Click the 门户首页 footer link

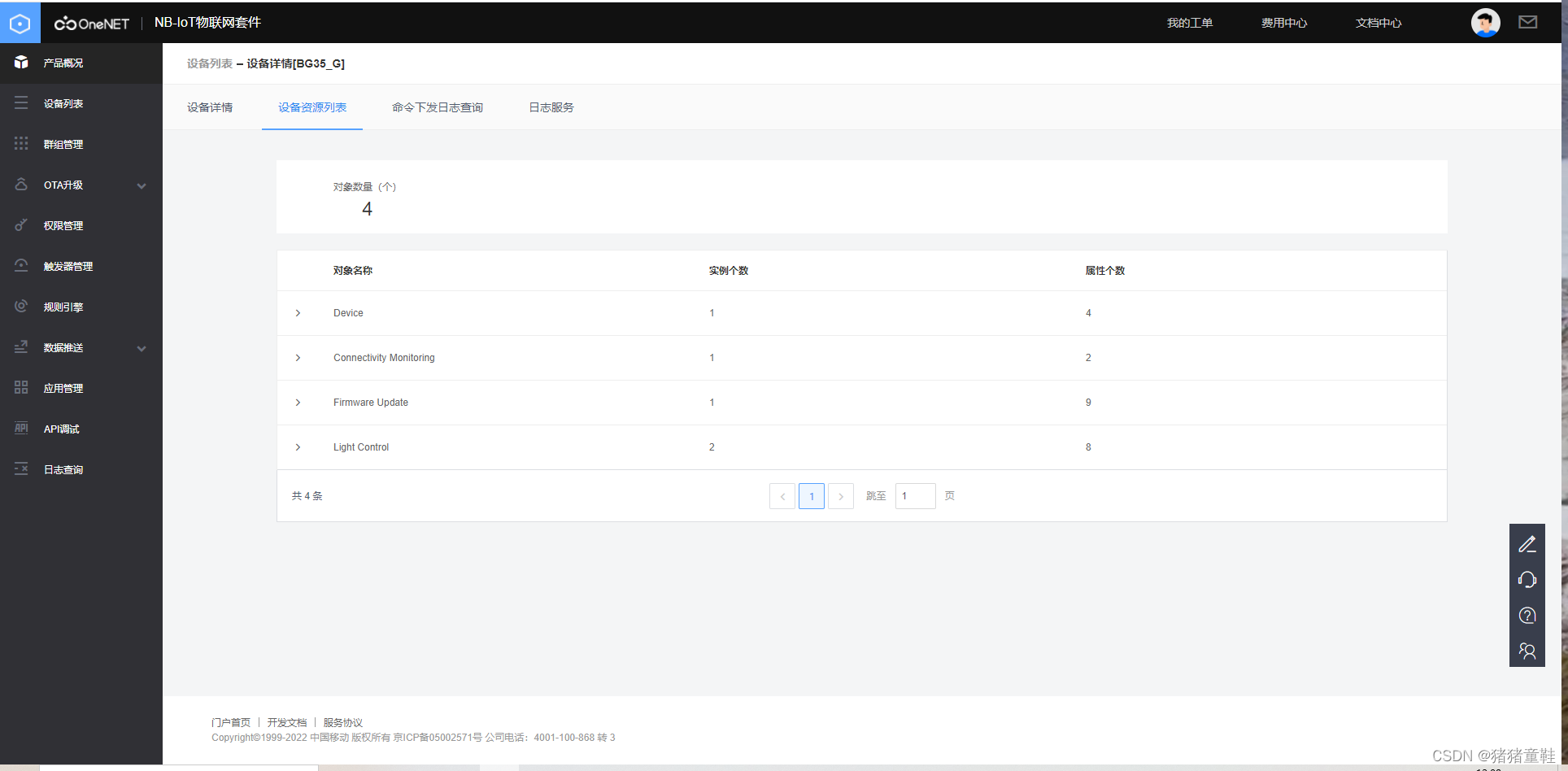[231, 722]
